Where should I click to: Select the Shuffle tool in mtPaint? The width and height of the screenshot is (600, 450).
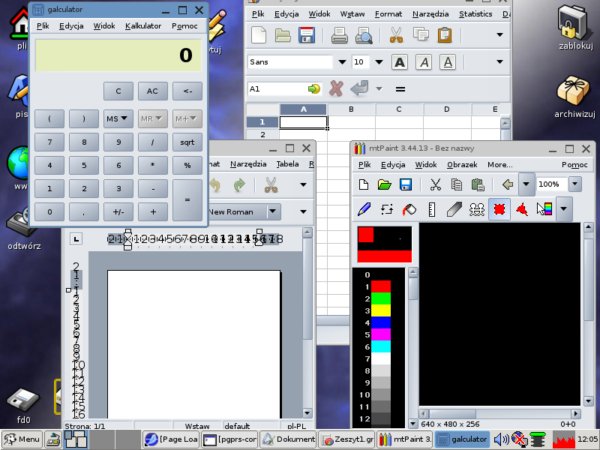(386, 209)
